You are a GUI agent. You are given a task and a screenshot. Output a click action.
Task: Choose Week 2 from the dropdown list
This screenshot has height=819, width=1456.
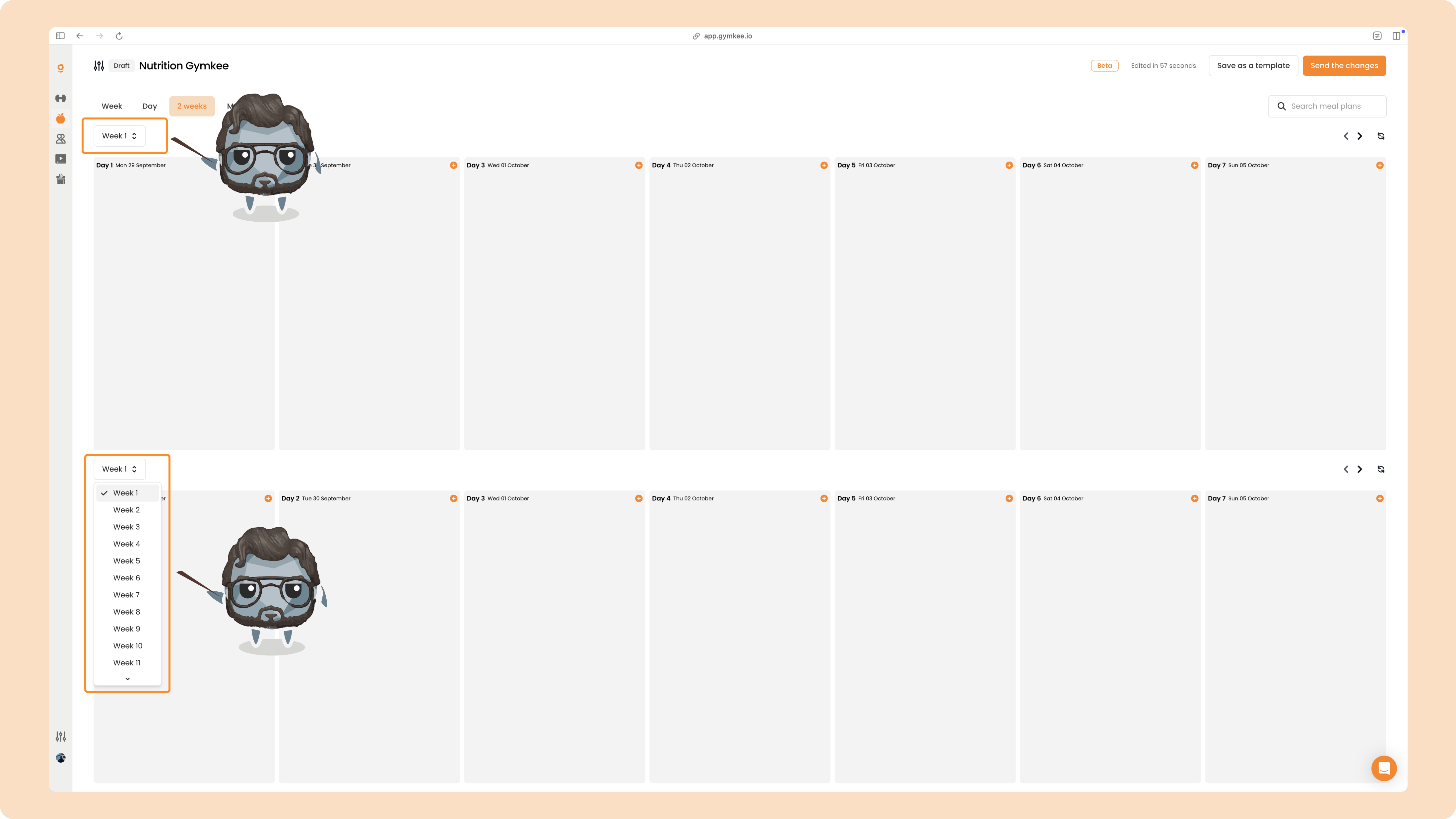point(128,510)
